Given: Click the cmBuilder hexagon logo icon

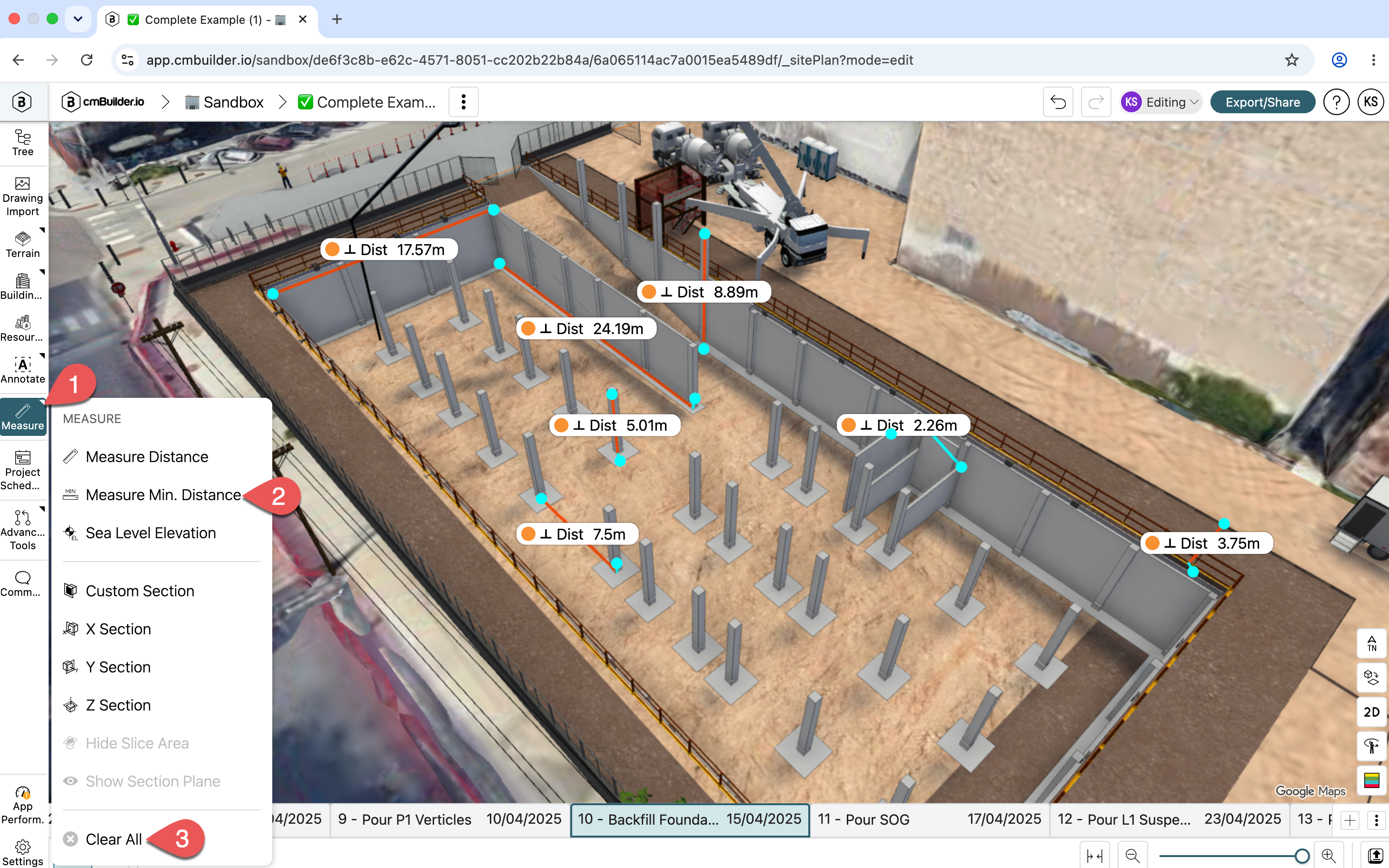Looking at the screenshot, I should point(22,102).
